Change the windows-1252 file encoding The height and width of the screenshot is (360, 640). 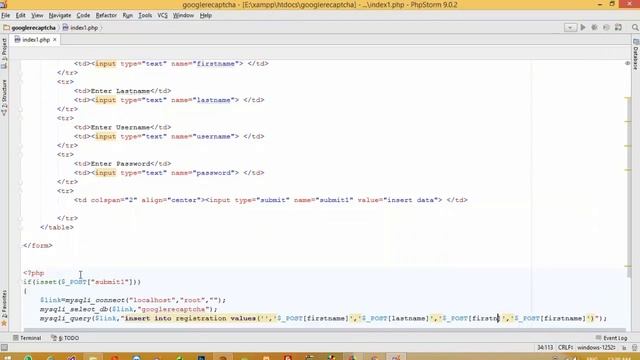click(x=596, y=348)
